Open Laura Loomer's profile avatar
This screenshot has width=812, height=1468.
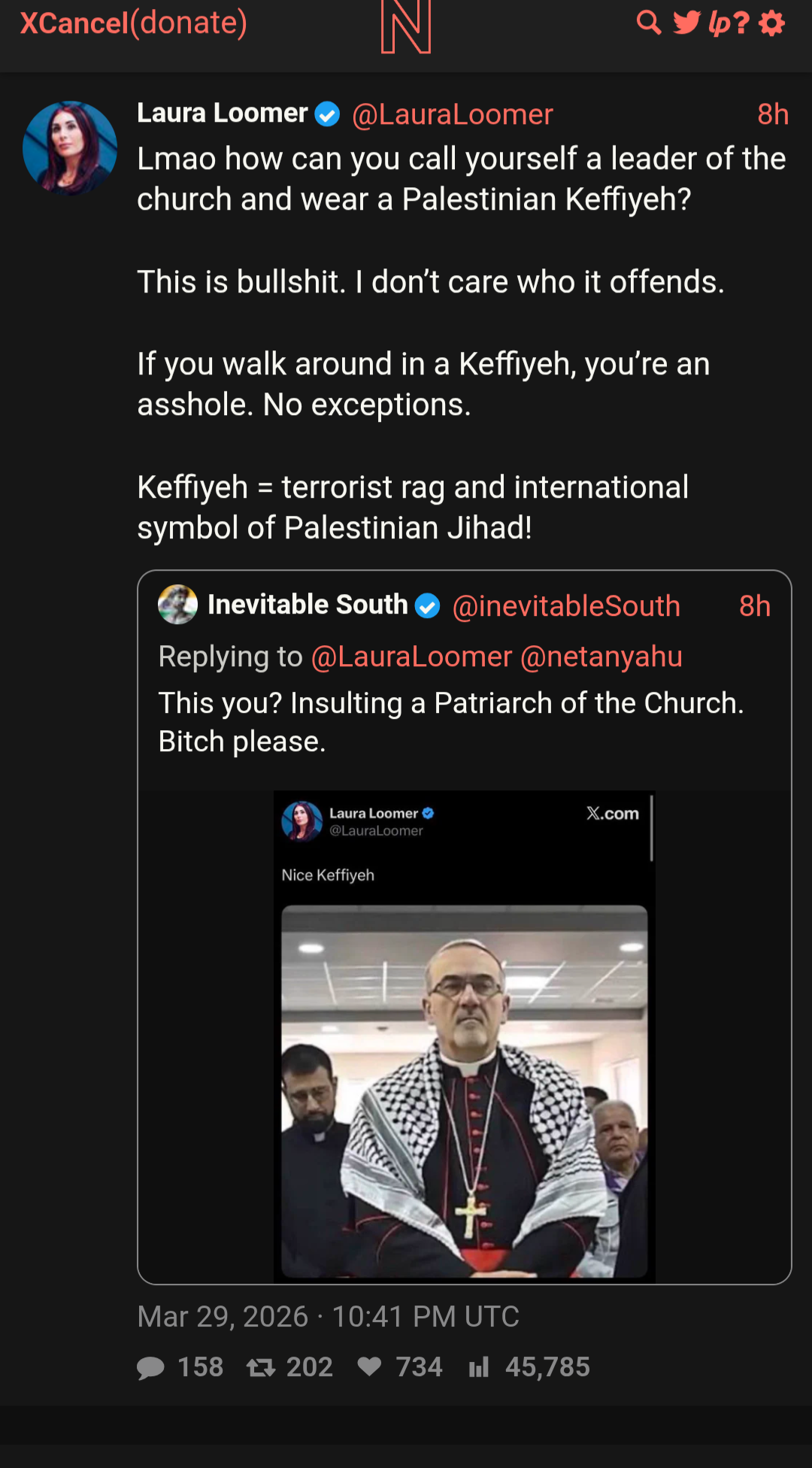point(70,148)
